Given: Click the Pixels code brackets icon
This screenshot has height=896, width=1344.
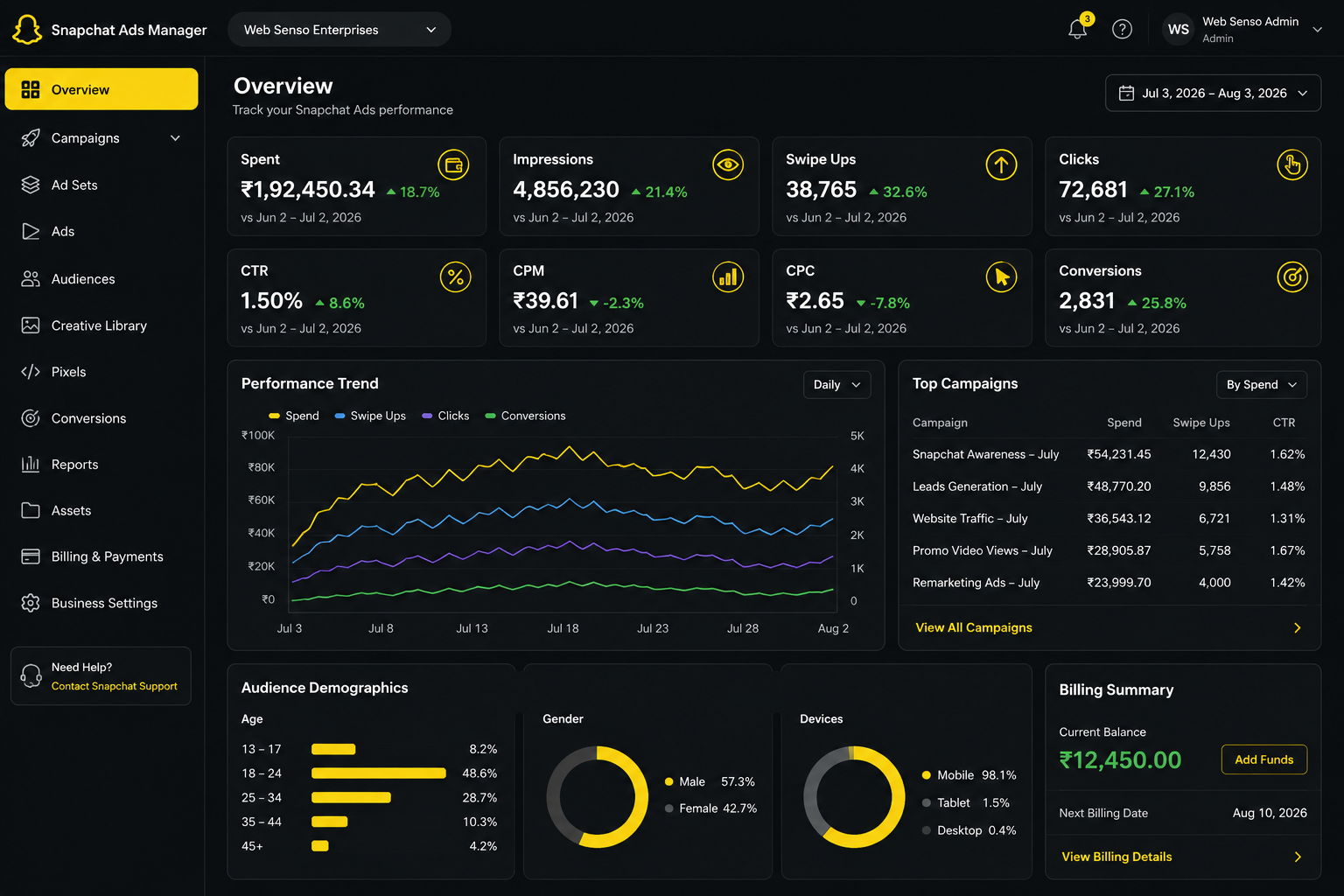Looking at the screenshot, I should [x=31, y=372].
